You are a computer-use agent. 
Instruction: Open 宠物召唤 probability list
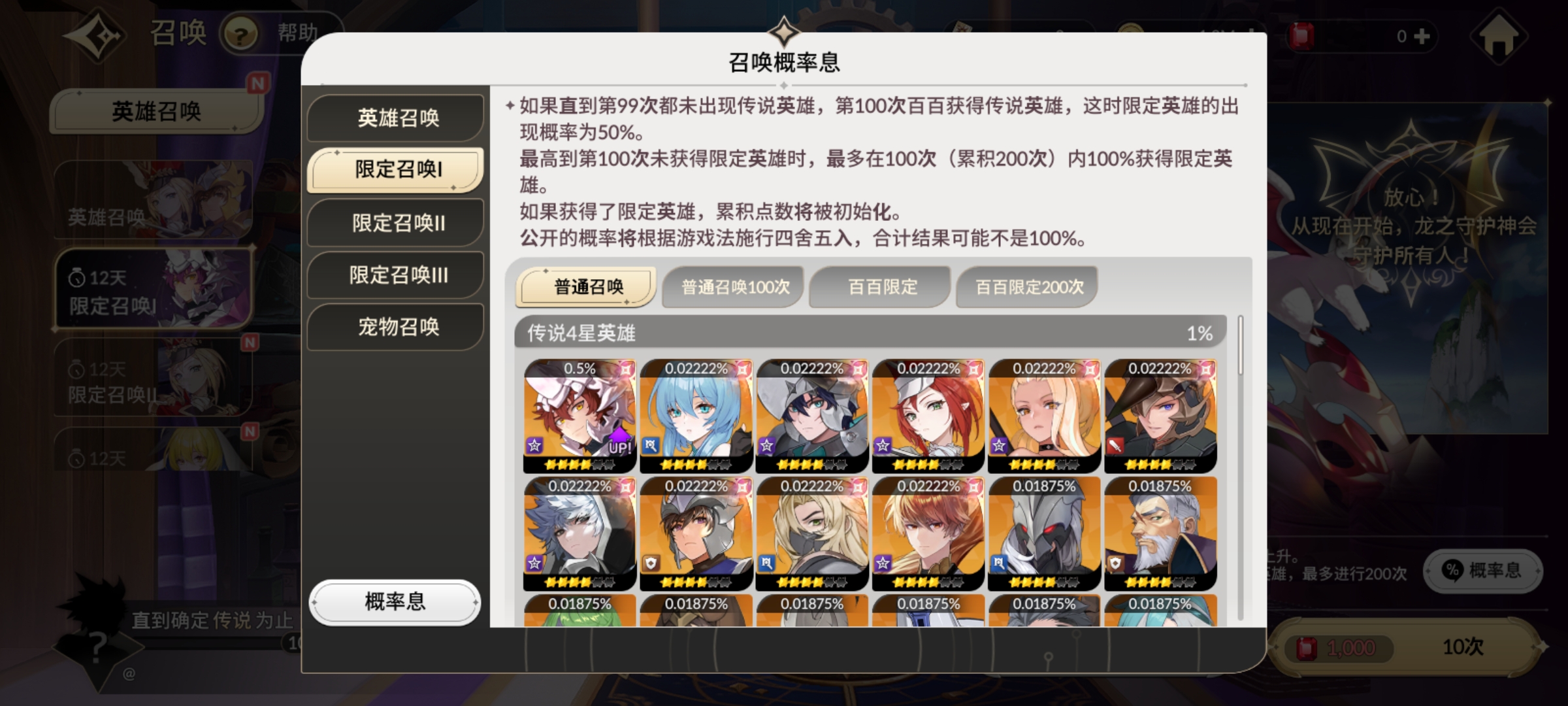[x=397, y=327]
